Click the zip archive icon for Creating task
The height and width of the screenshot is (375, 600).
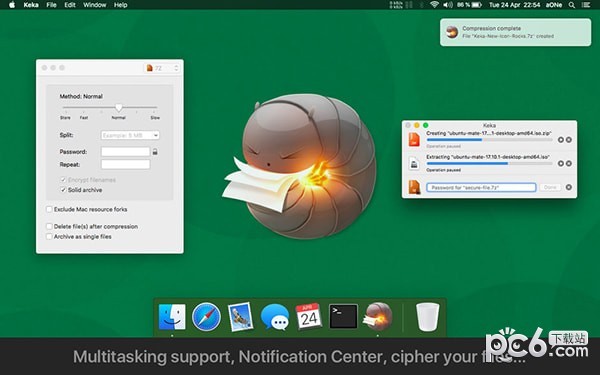coord(414,139)
